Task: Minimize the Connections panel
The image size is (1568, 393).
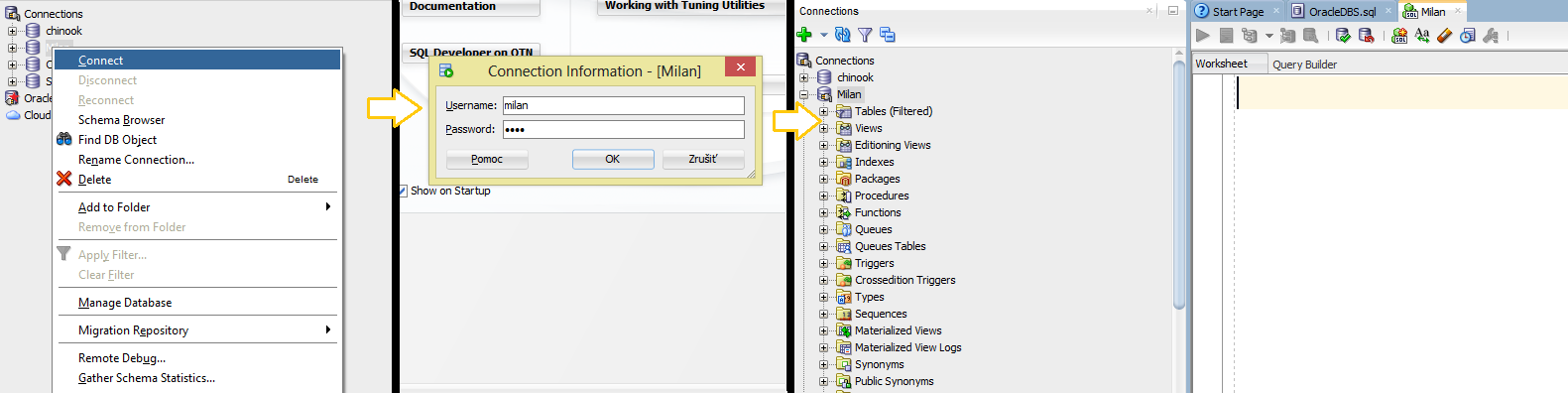Action: pos(1172,11)
